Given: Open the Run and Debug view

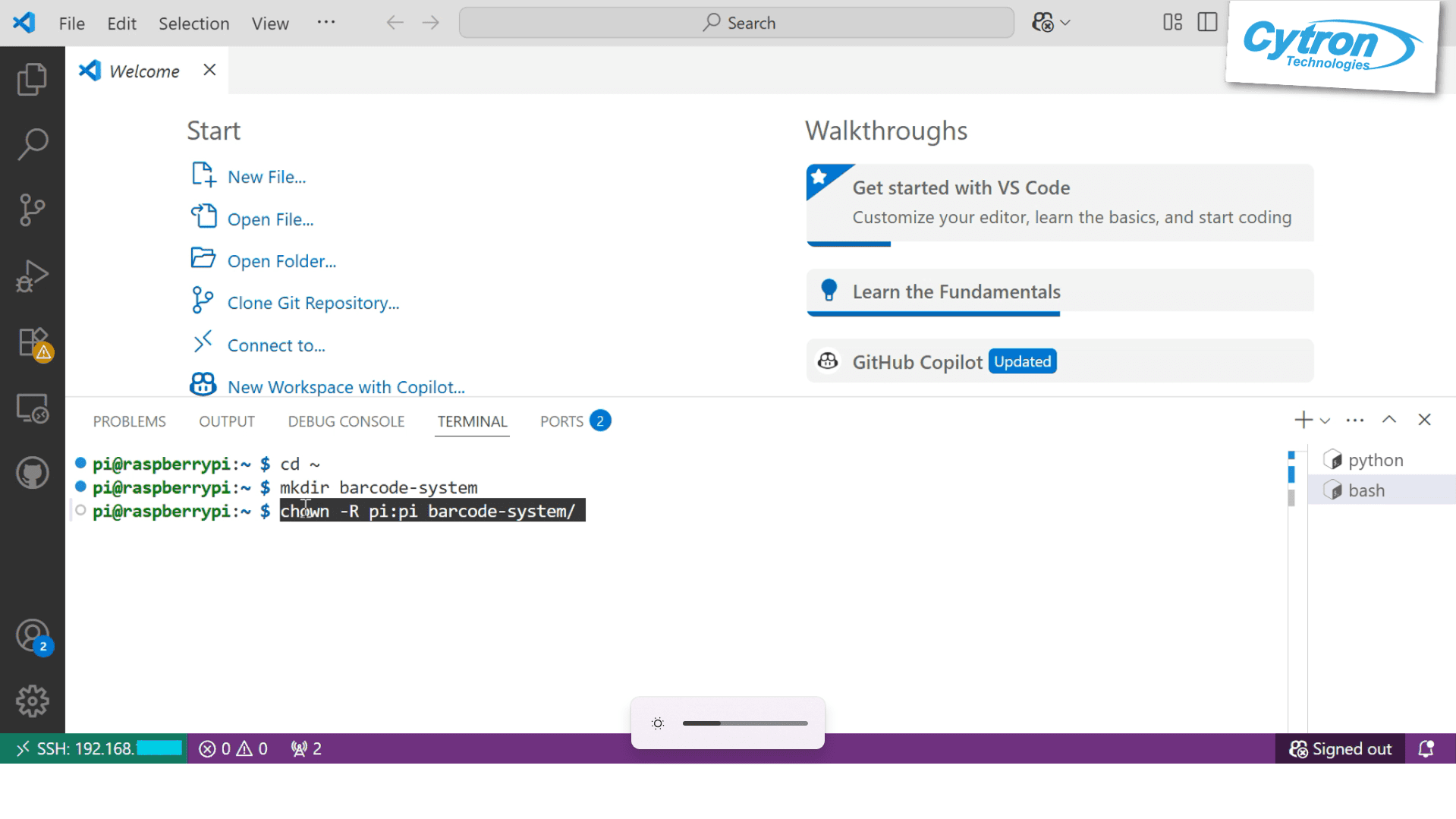Looking at the screenshot, I should pos(32,276).
